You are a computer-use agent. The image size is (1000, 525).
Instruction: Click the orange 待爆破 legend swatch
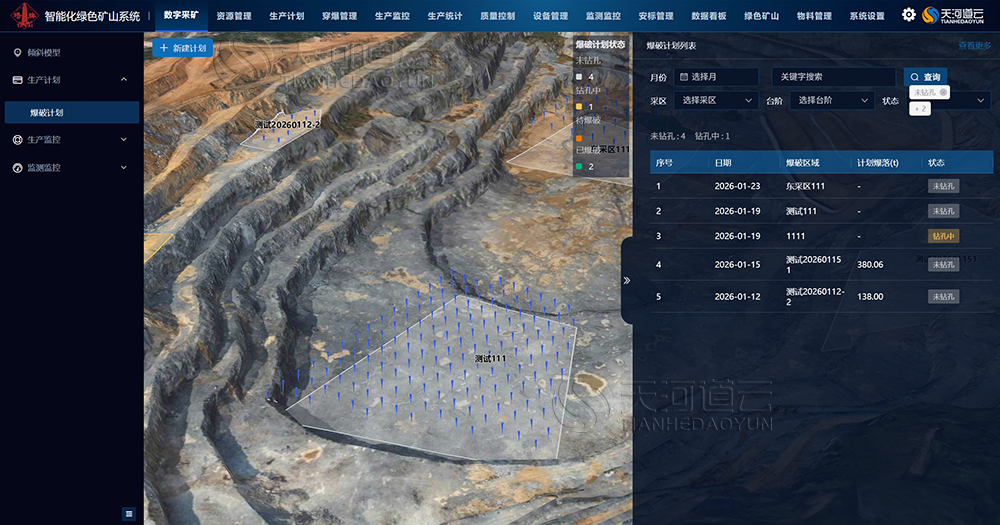579,138
